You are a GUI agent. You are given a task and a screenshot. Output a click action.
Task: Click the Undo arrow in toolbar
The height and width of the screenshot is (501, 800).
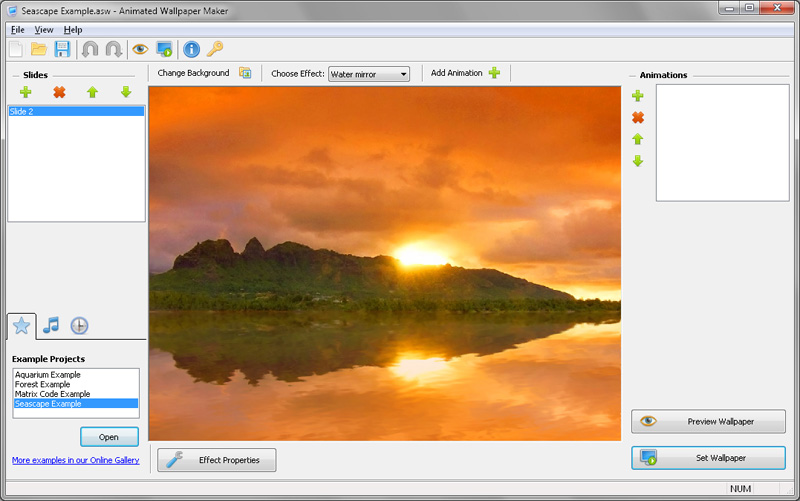(90, 49)
